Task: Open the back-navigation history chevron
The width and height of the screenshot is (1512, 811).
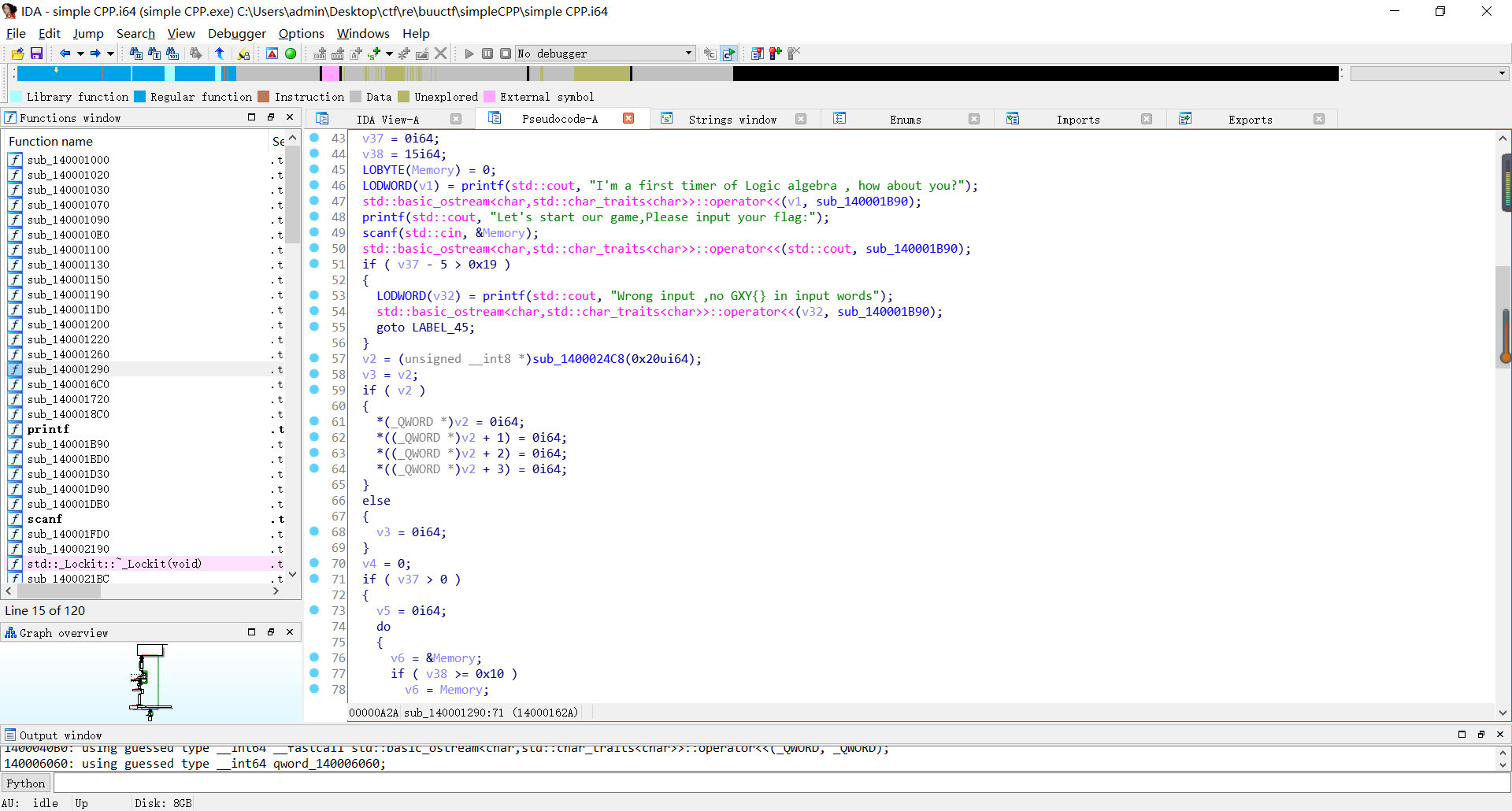Action: [82, 54]
